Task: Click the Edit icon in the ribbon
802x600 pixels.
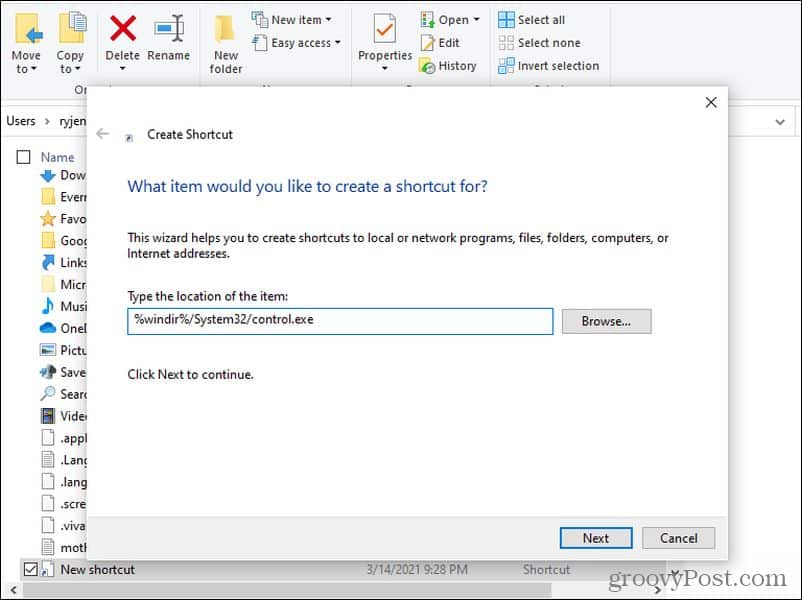Action: click(x=431, y=44)
